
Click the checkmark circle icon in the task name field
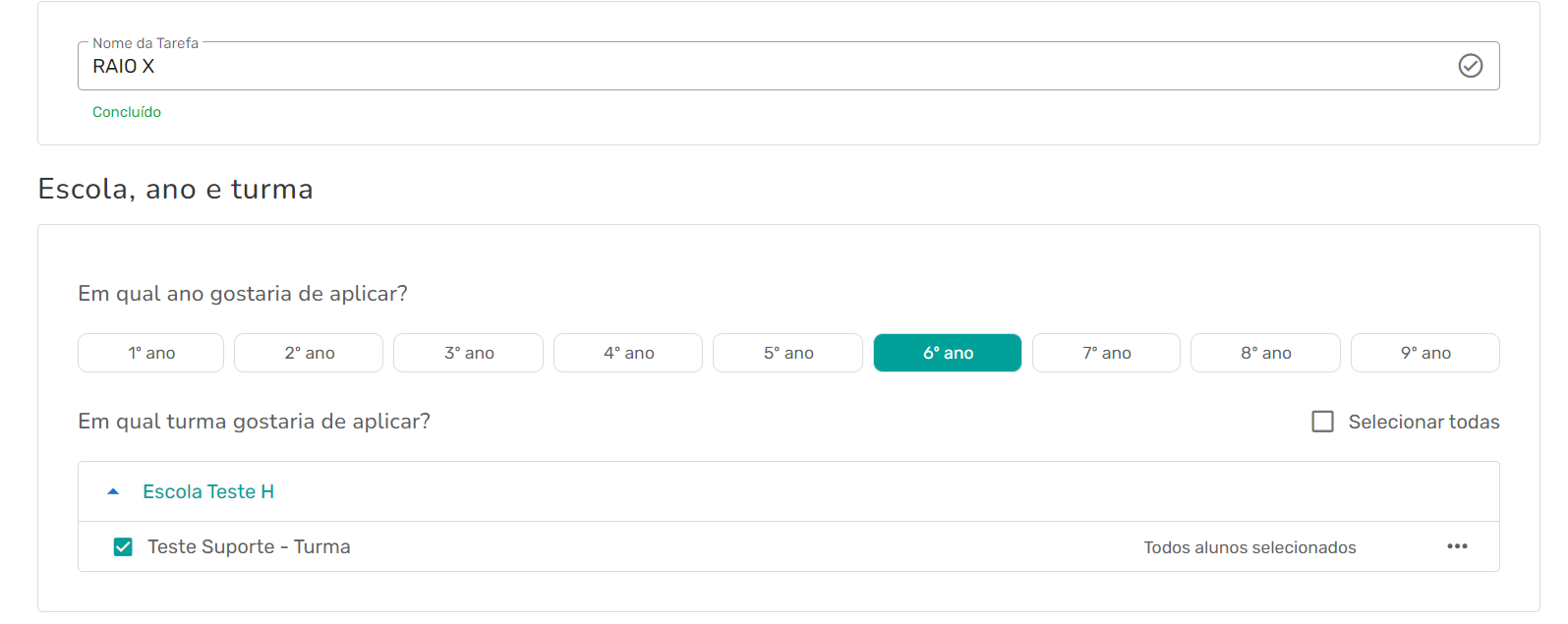coord(1470,66)
